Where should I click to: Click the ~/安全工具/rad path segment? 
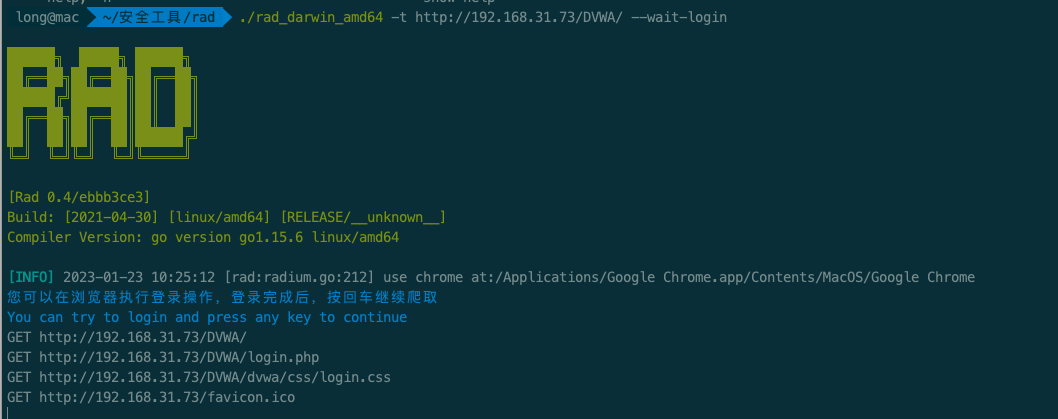point(158,18)
